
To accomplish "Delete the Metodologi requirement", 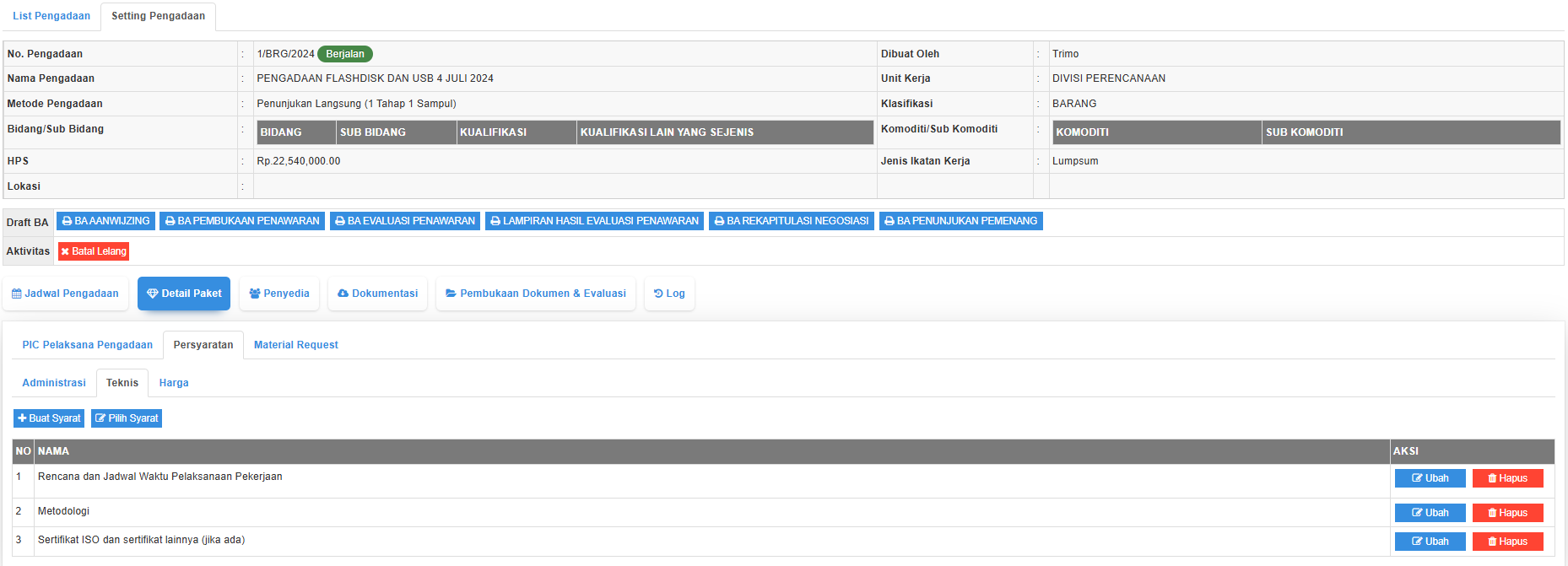I will tap(1507, 513).
